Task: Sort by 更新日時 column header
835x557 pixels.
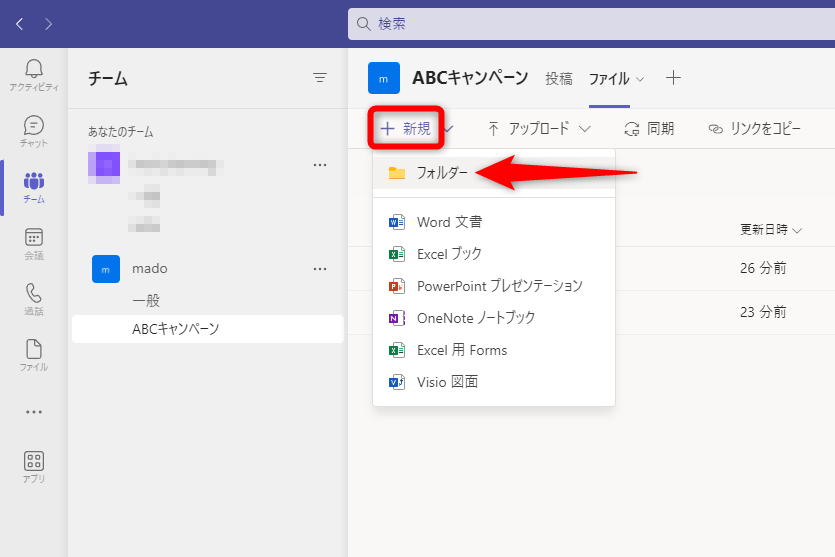Action: (x=770, y=230)
